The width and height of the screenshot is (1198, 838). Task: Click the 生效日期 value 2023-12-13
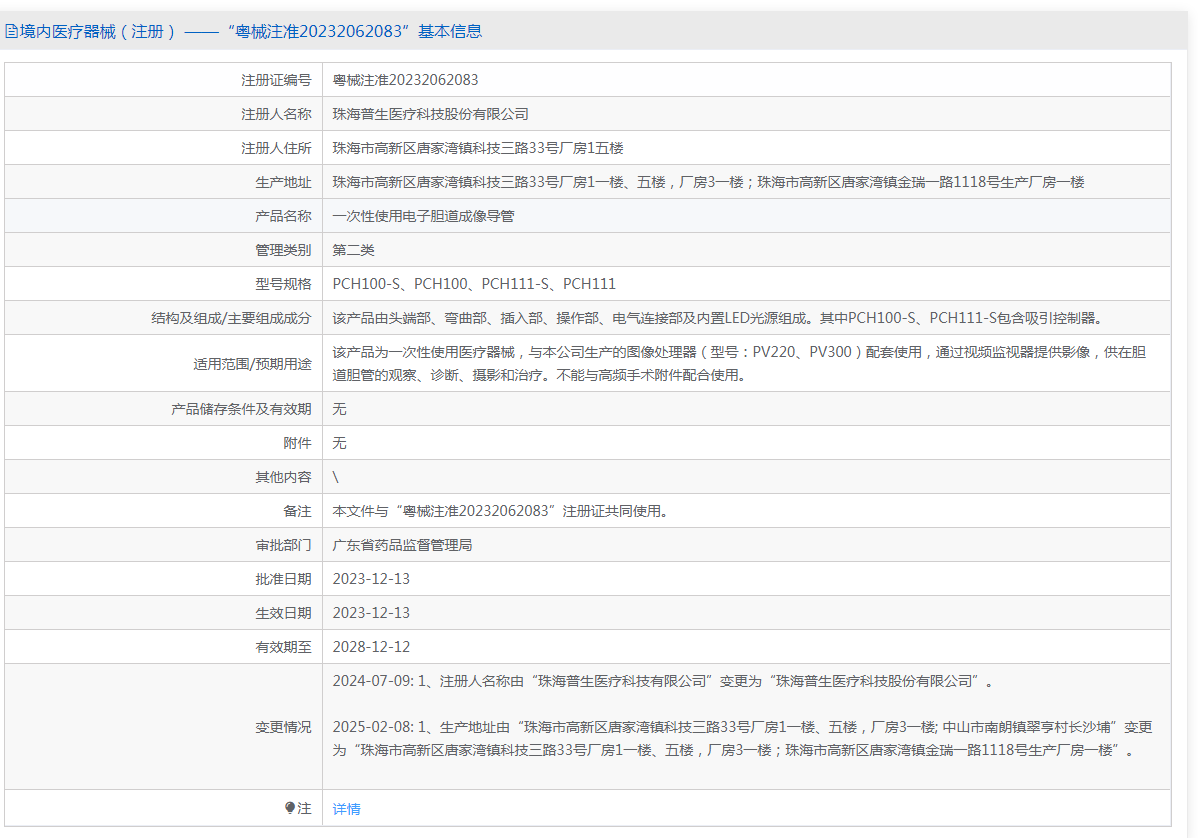(371, 613)
